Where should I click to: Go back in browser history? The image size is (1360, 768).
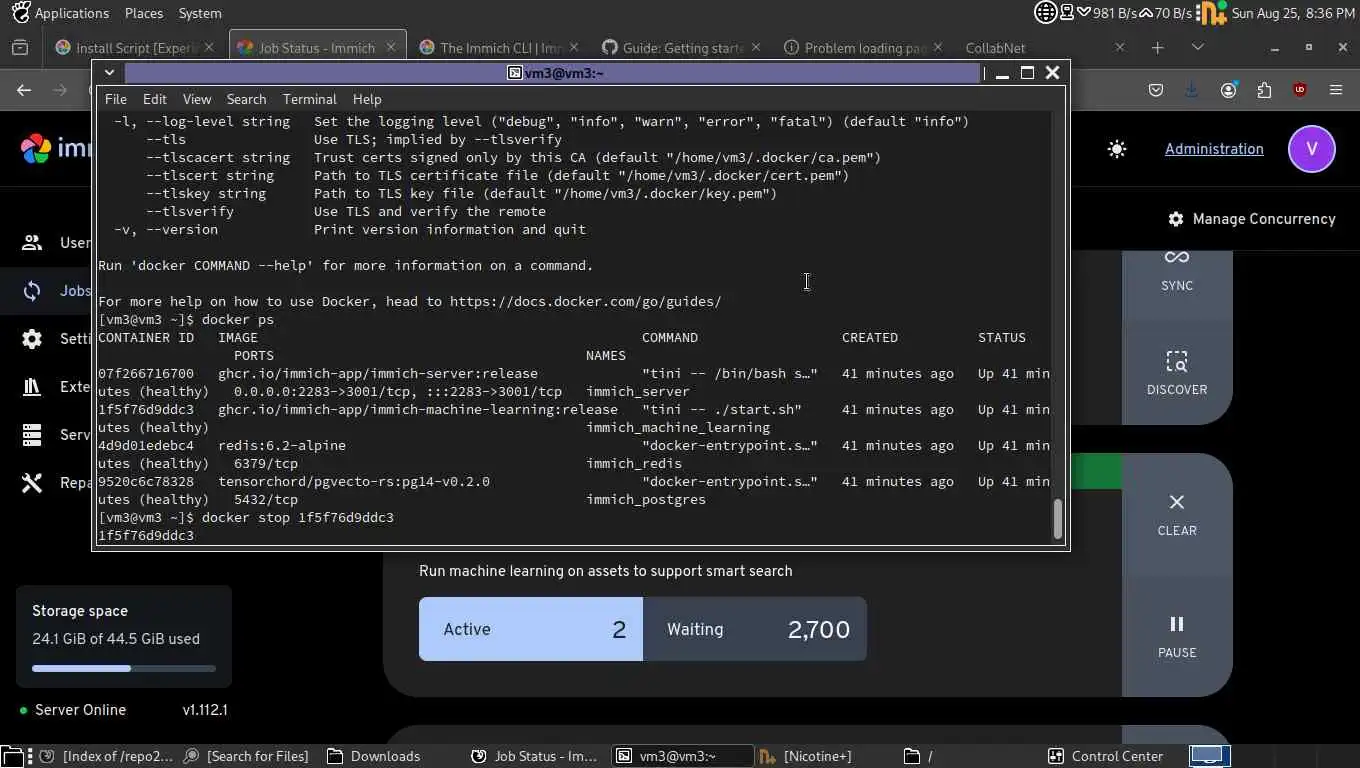[x=24, y=90]
